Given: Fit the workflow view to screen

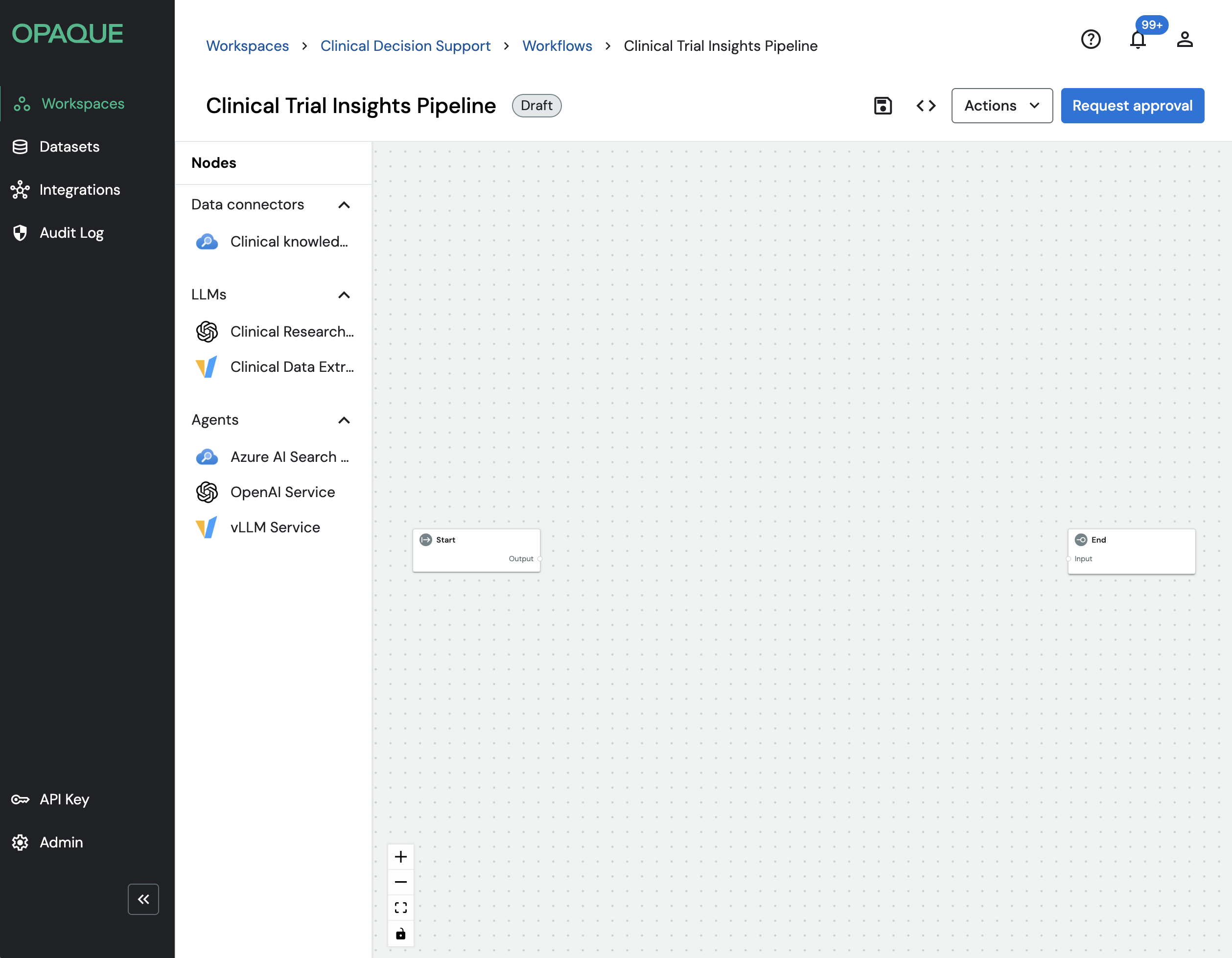Looking at the screenshot, I should coord(400,907).
